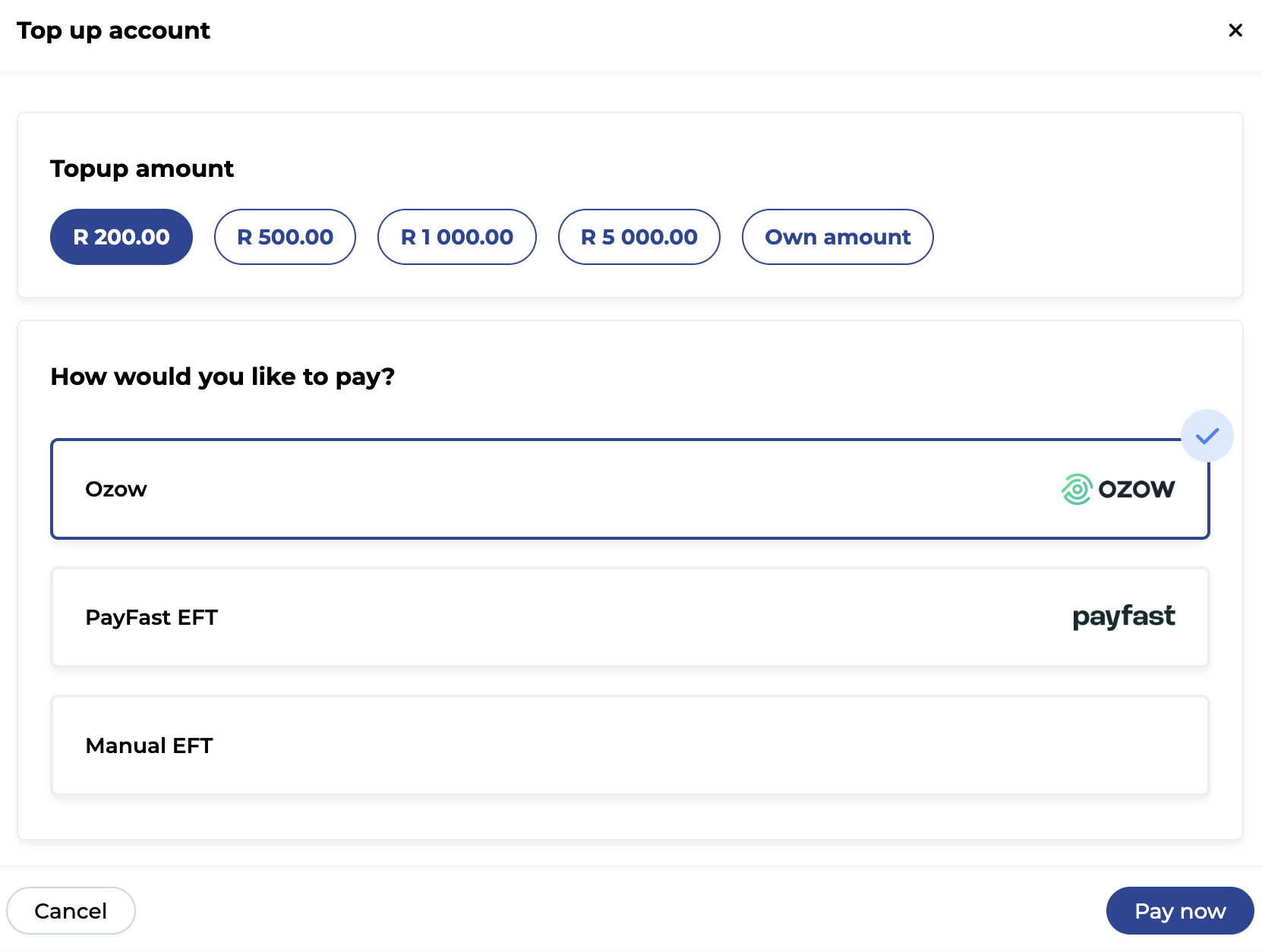Image resolution: width=1262 pixels, height=952 pixels.
Task: Select PayFast EFT payment method
Action: 629,617
